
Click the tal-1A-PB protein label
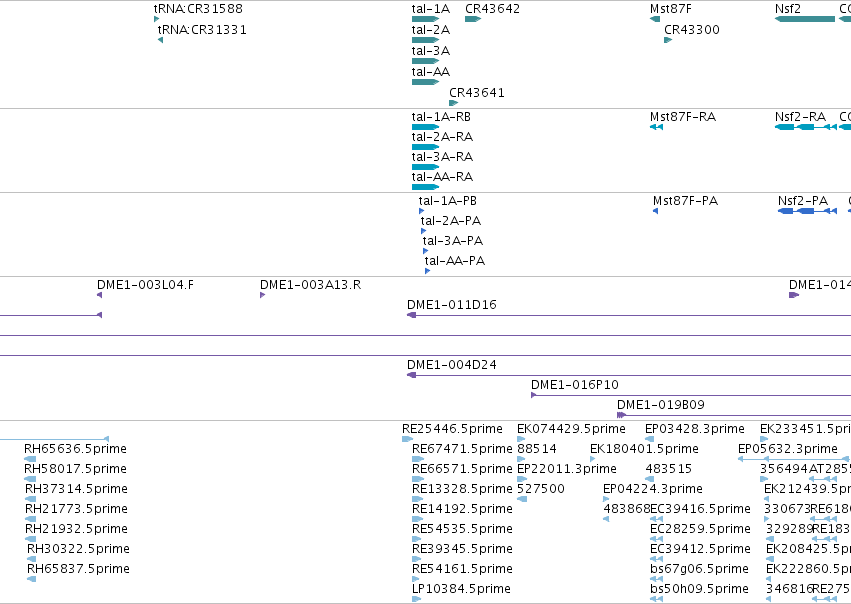(x=448, y=201)
